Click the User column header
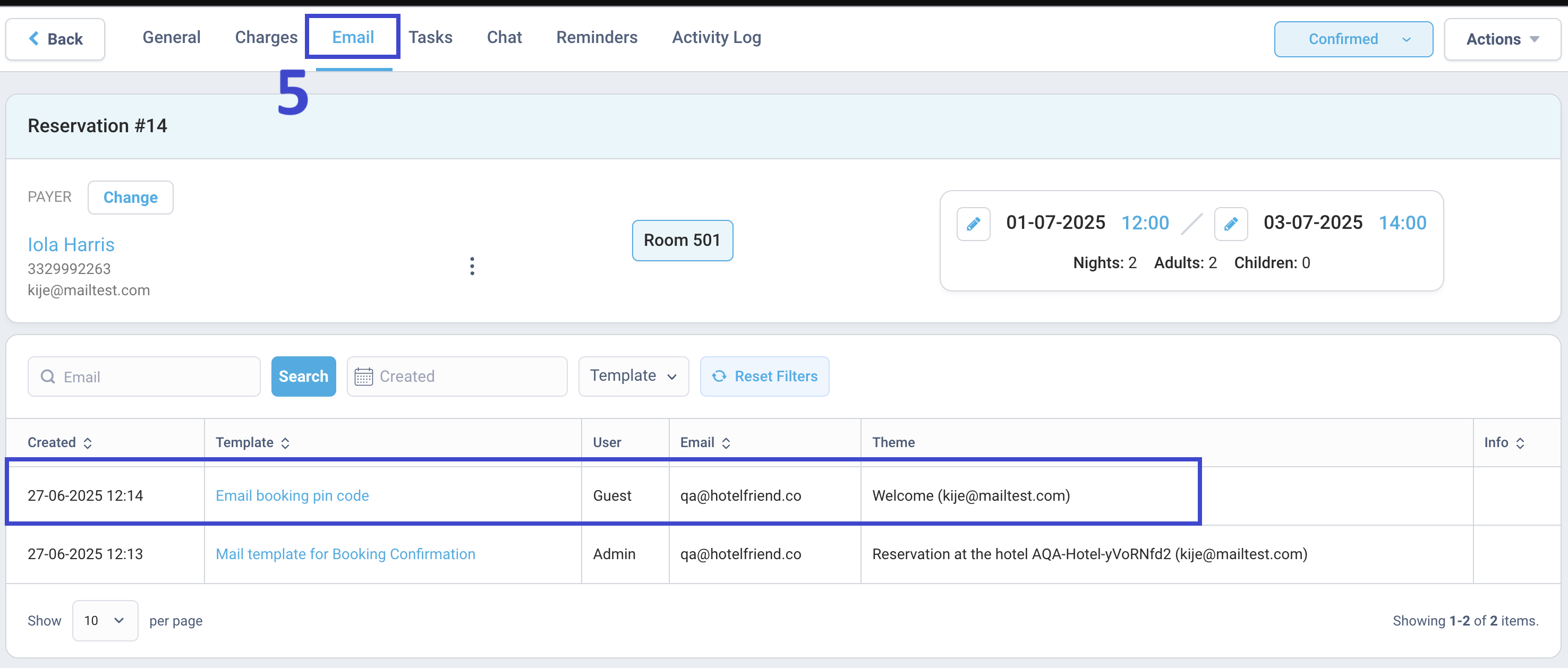This screenshot has height=668, width=1568. (607, 442)
